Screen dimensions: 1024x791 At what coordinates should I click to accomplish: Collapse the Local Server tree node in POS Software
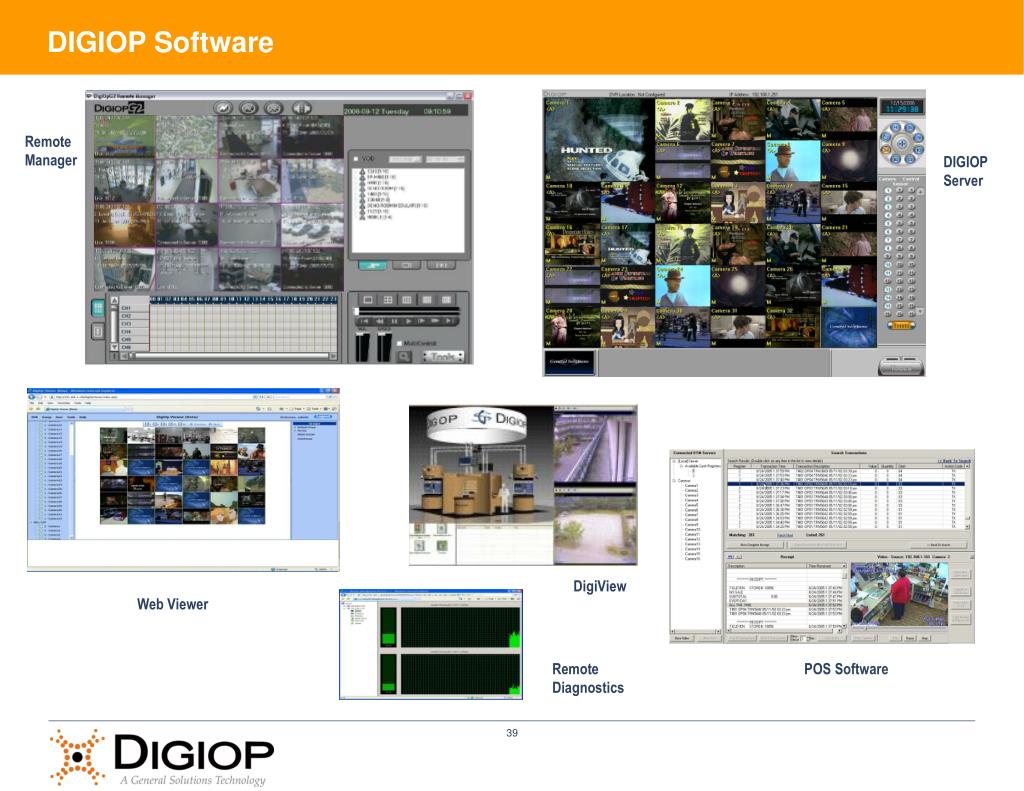tap(675, 461)
